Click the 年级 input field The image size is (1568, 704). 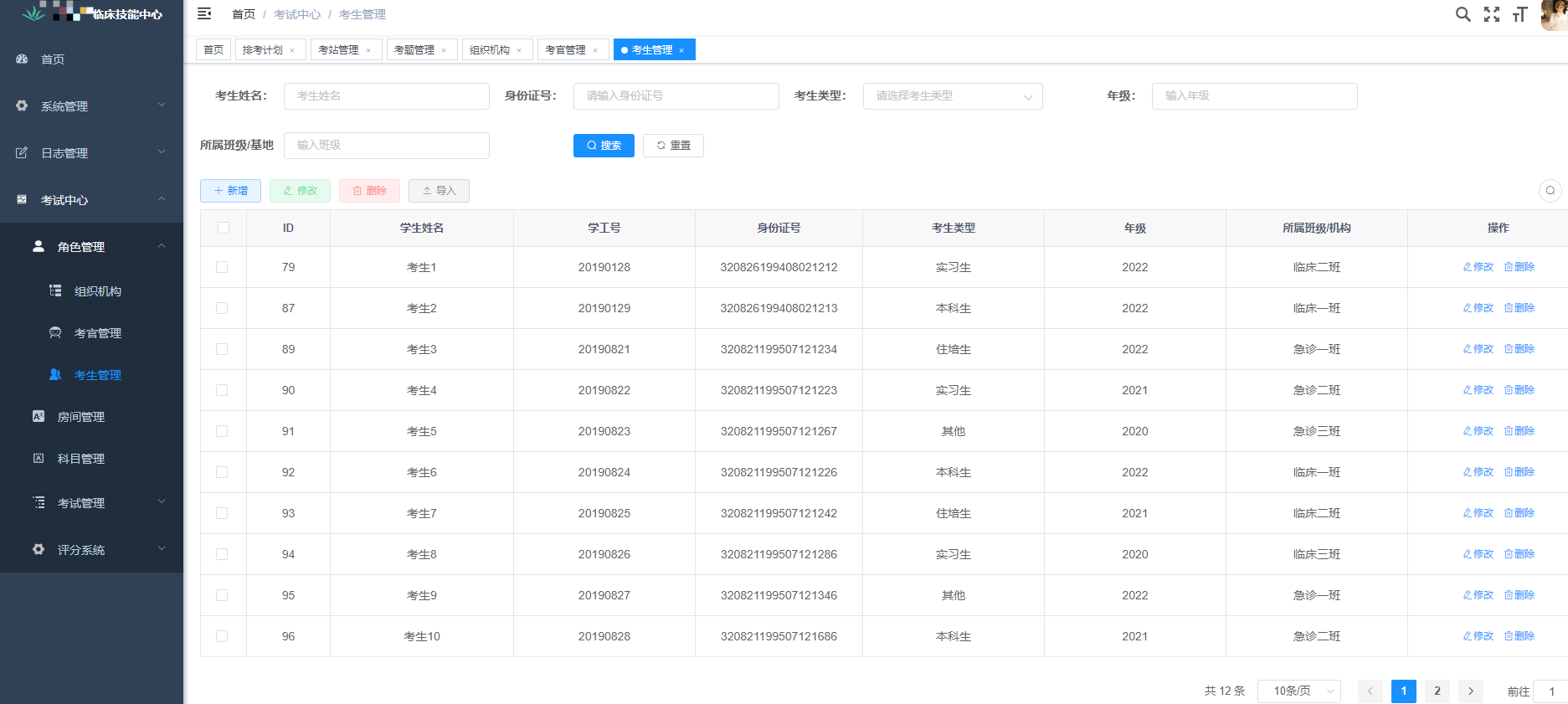point(1255,96)
